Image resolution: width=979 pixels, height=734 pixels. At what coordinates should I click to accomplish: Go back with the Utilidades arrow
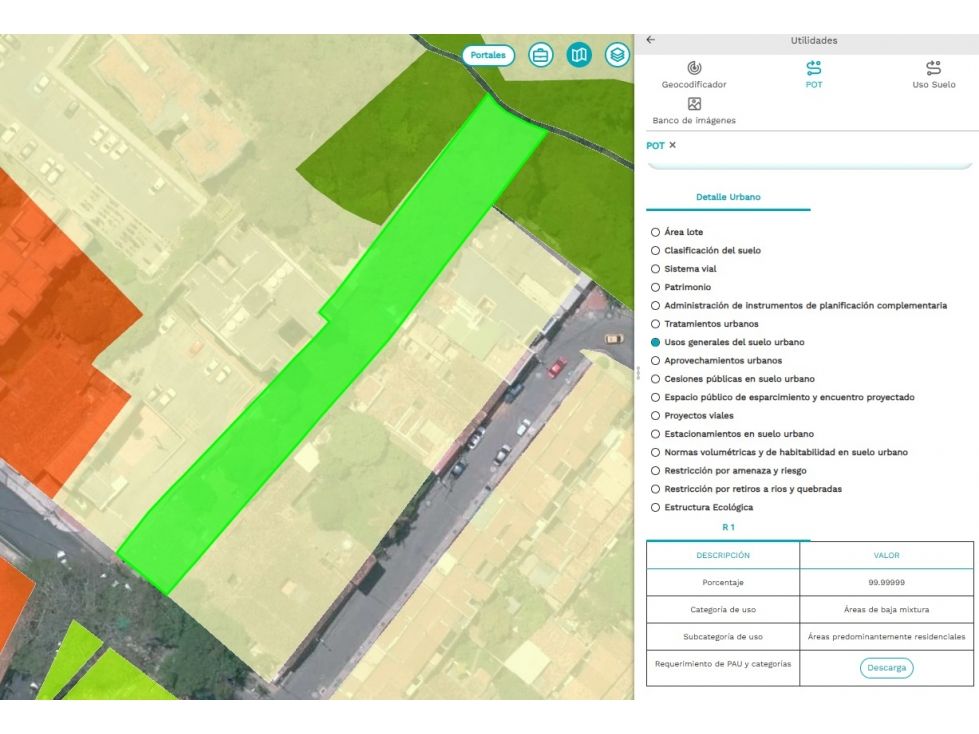[651, 40]
